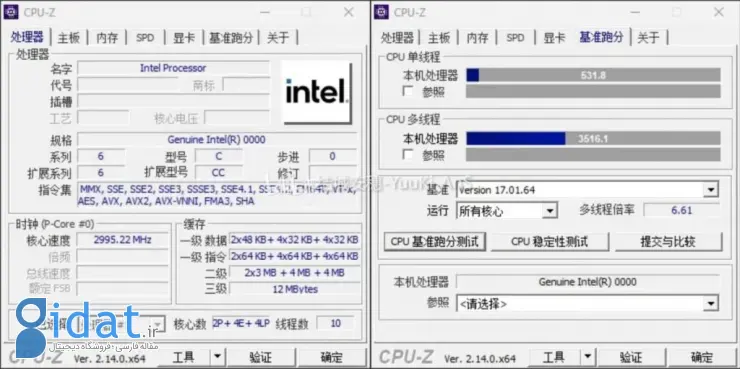740x369 pixels.
Task: Open SPD tab in right window
Action: click(515, 38)
